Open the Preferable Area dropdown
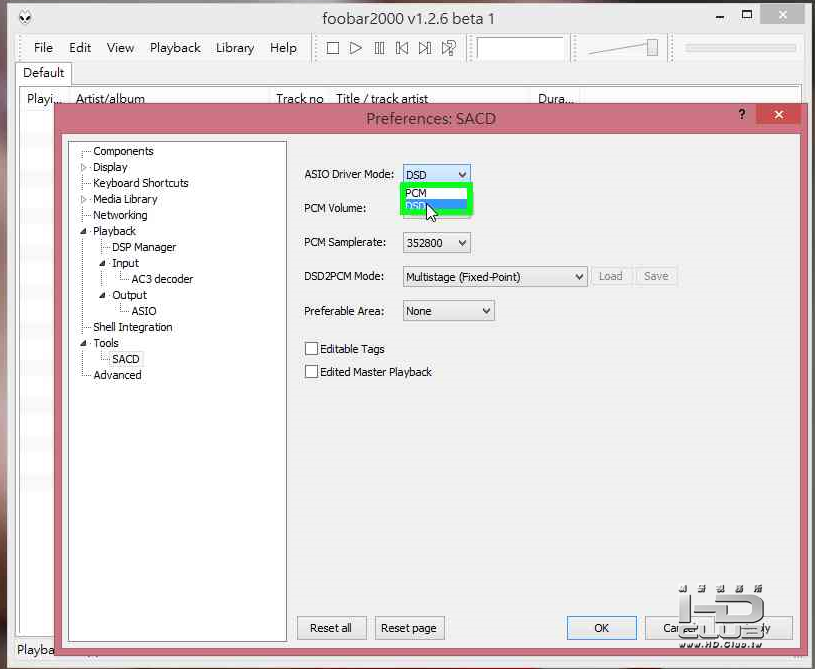This screenshot has height=669, width=815. [x=449, y=311]
